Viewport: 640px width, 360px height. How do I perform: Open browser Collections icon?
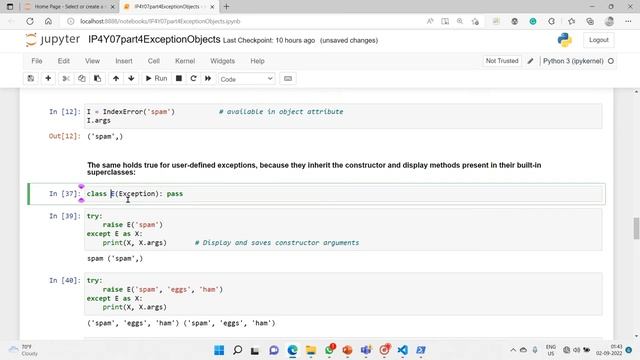(x=590, y=21)
